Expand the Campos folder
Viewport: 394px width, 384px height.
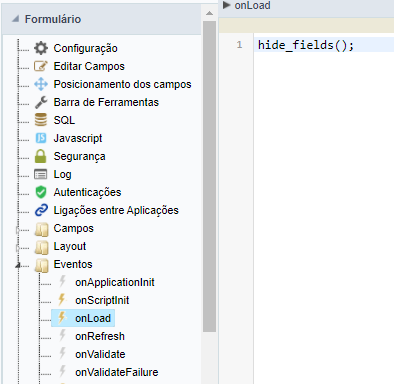17,229
